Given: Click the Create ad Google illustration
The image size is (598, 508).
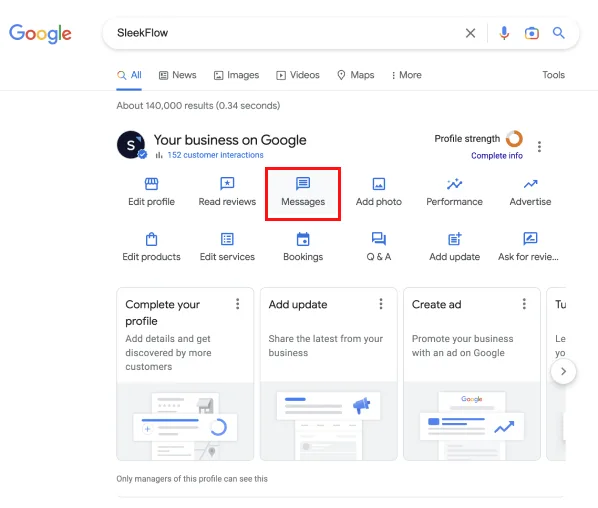Looking at the screenshot, I should (x=472, y=421).
